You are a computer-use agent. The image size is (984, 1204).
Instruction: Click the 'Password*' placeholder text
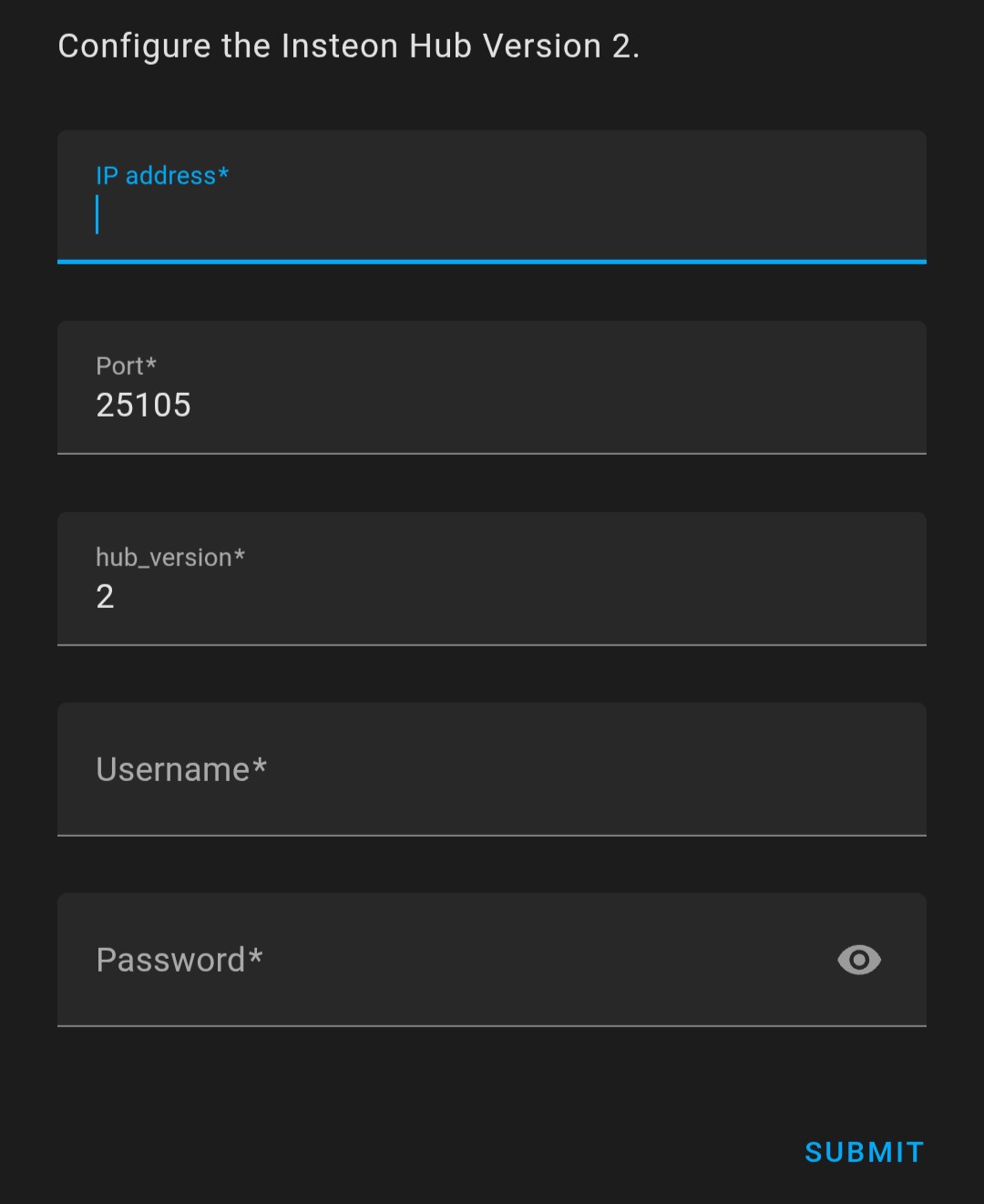coord(179,960)
